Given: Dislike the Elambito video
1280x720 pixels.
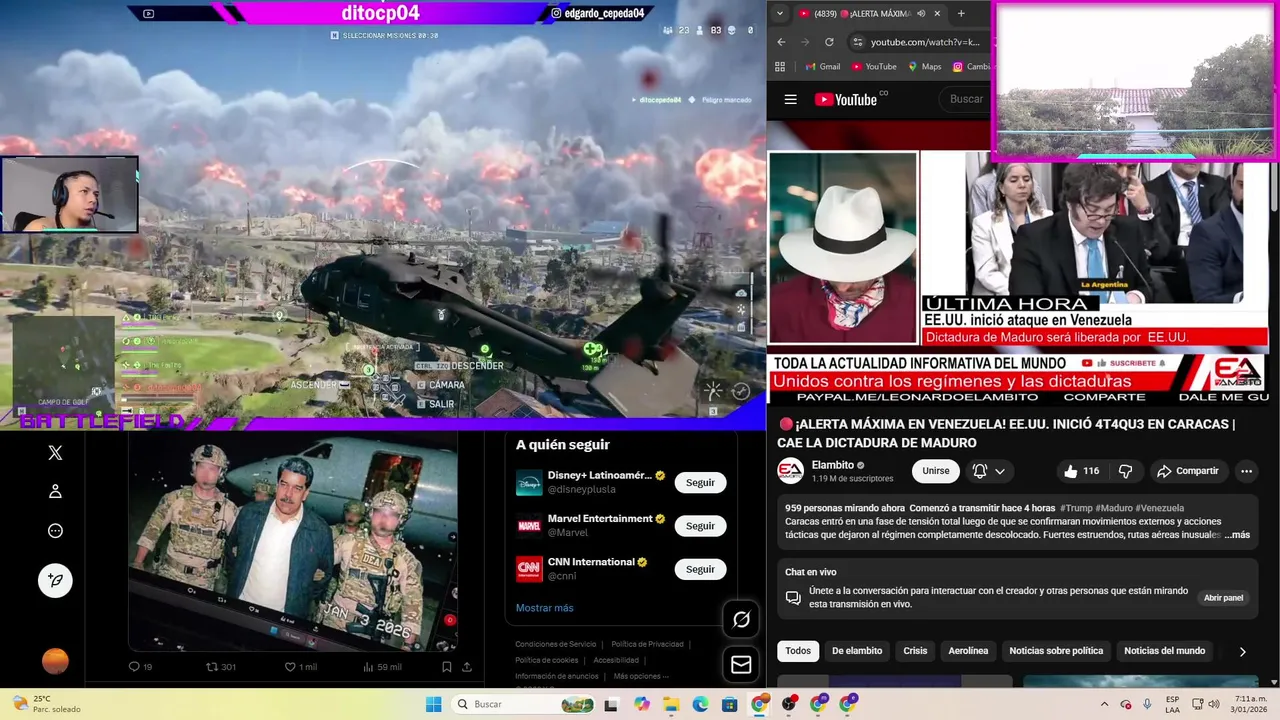Looking at the screenshot, I should pyautogui.click(x=1125, y=471).
